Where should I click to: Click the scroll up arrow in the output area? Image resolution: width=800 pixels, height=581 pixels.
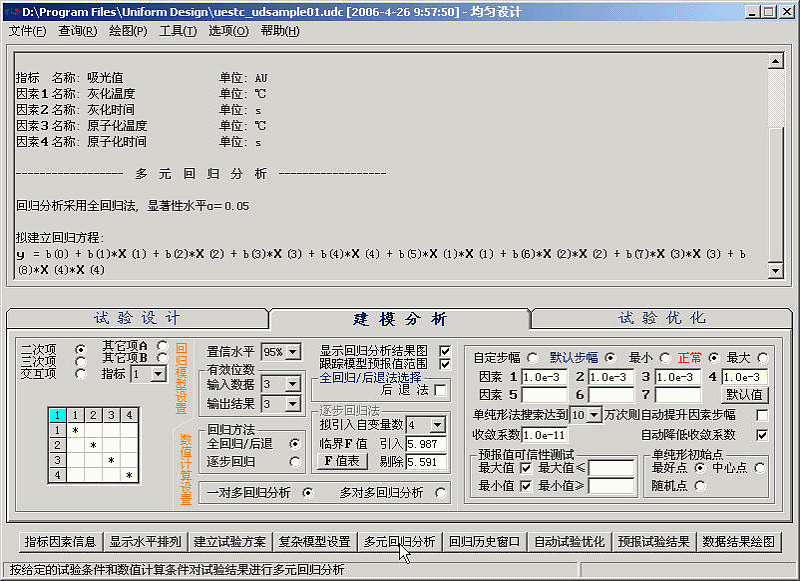coord(774,62)
